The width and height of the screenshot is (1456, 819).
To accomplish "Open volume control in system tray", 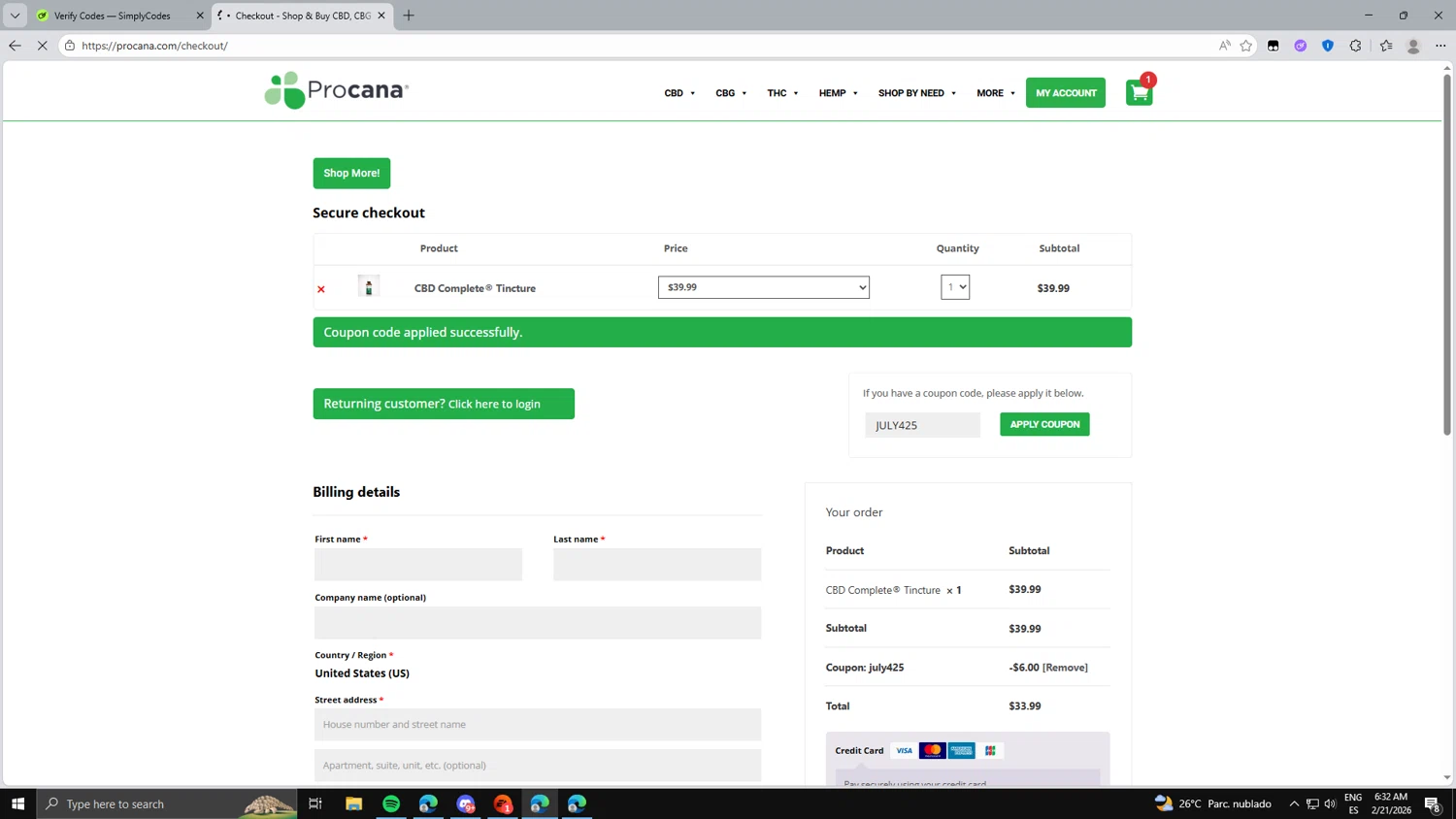I will 1330,803.
